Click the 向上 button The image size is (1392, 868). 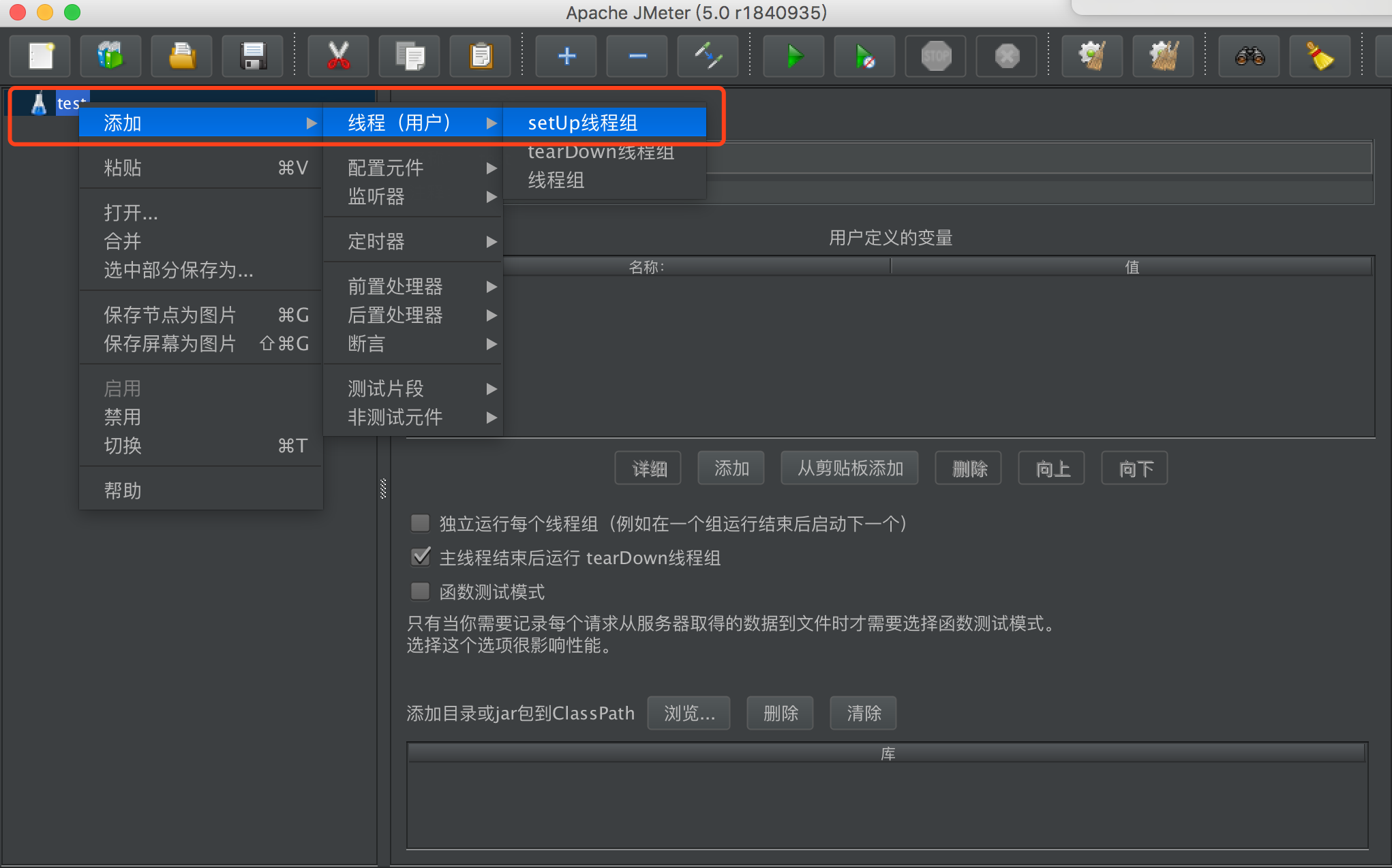coord(1052,468)
